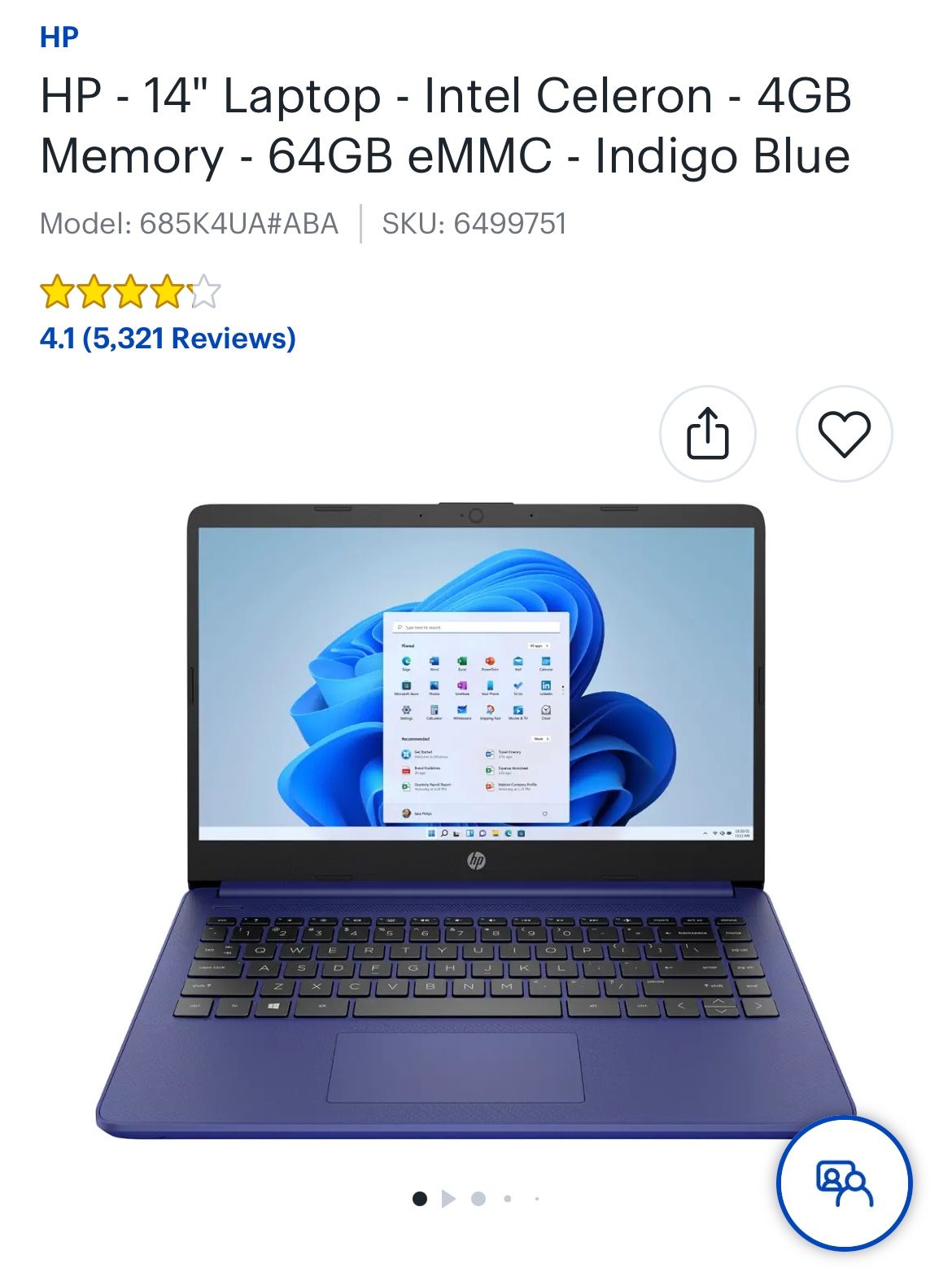Go to the first carousel dot
The width and height of the screenshot is (952, 1268).
420,1198
